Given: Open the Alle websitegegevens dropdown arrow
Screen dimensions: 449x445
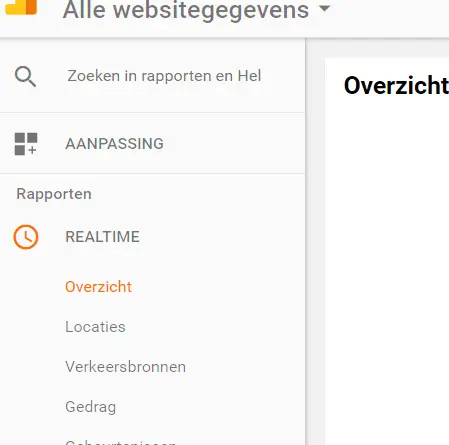Looking at the screenshot, I should (x=324, y=8).
